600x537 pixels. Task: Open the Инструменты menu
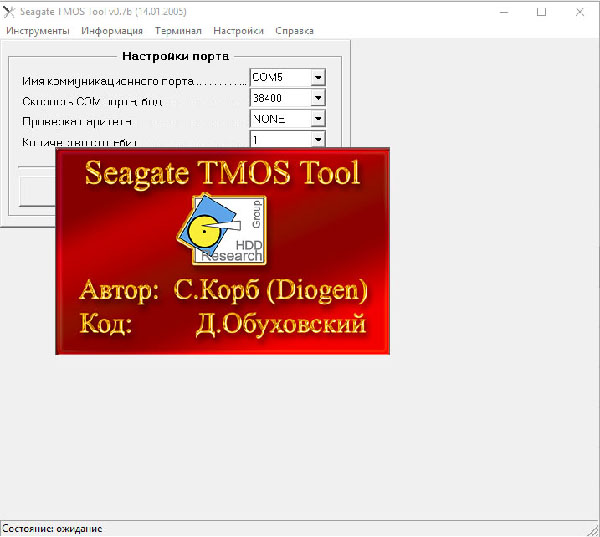pyautogui.click(x=38, y=31)
